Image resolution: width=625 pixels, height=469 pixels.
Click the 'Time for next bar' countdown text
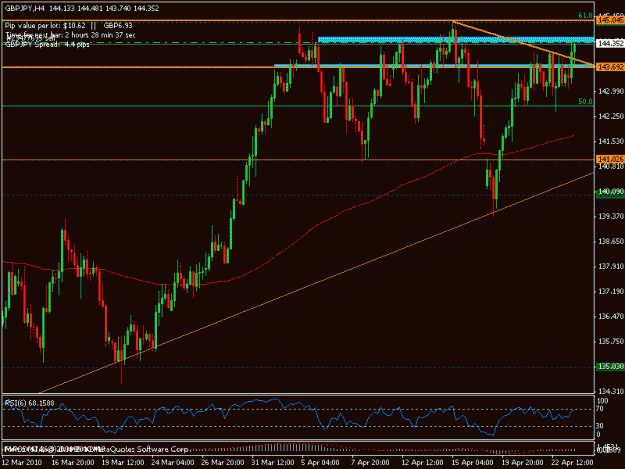(x=70, y=35)
